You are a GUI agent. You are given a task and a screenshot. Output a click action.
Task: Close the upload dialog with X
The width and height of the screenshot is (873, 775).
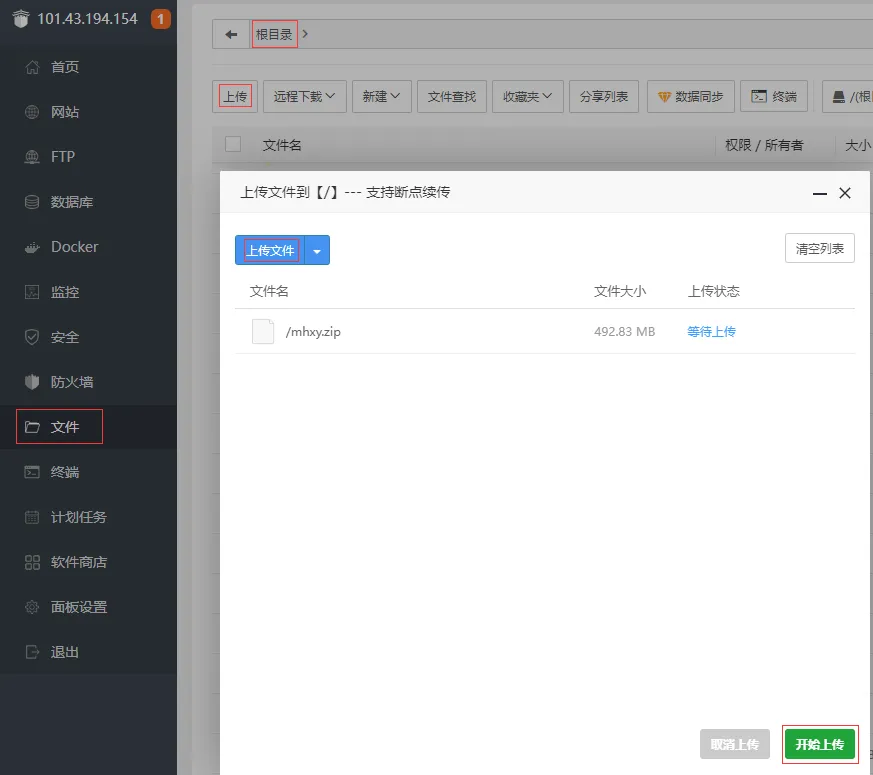(x=845, y=193)
